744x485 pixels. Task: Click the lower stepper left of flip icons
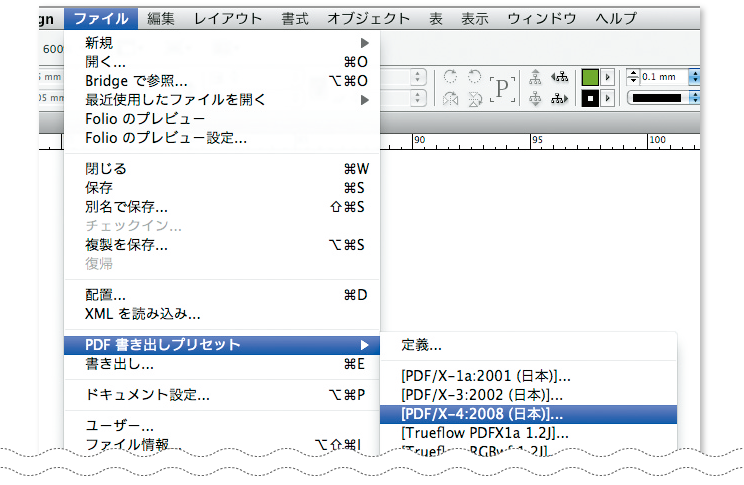pos(418,98)
